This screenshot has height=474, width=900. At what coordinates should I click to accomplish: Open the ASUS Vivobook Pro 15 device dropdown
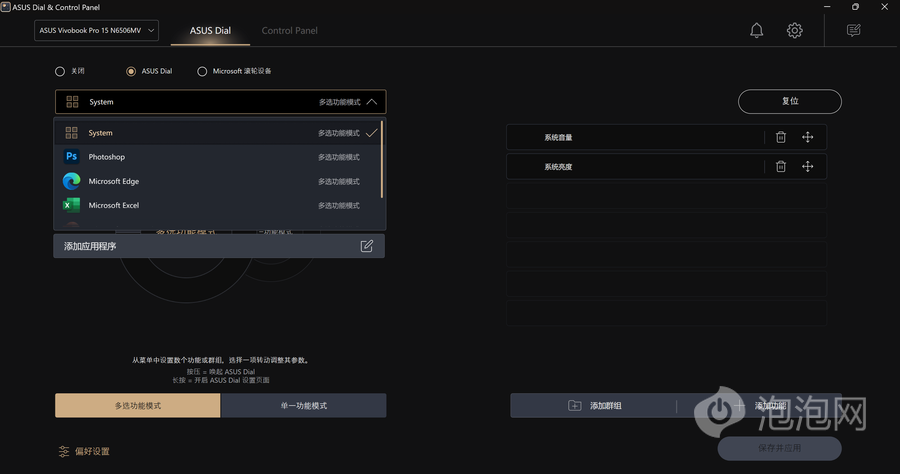96,30
